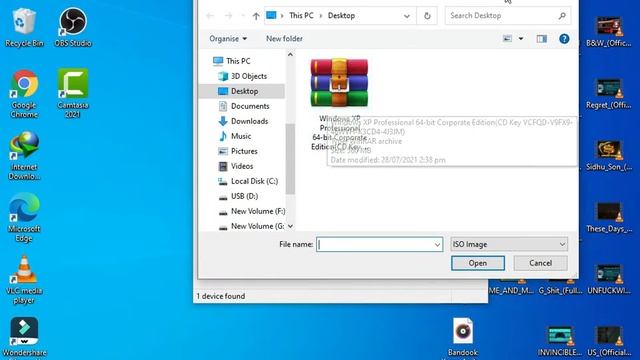Open Documents in navigation pane
This screenshot has height=360, width=640.
point(244,106)
